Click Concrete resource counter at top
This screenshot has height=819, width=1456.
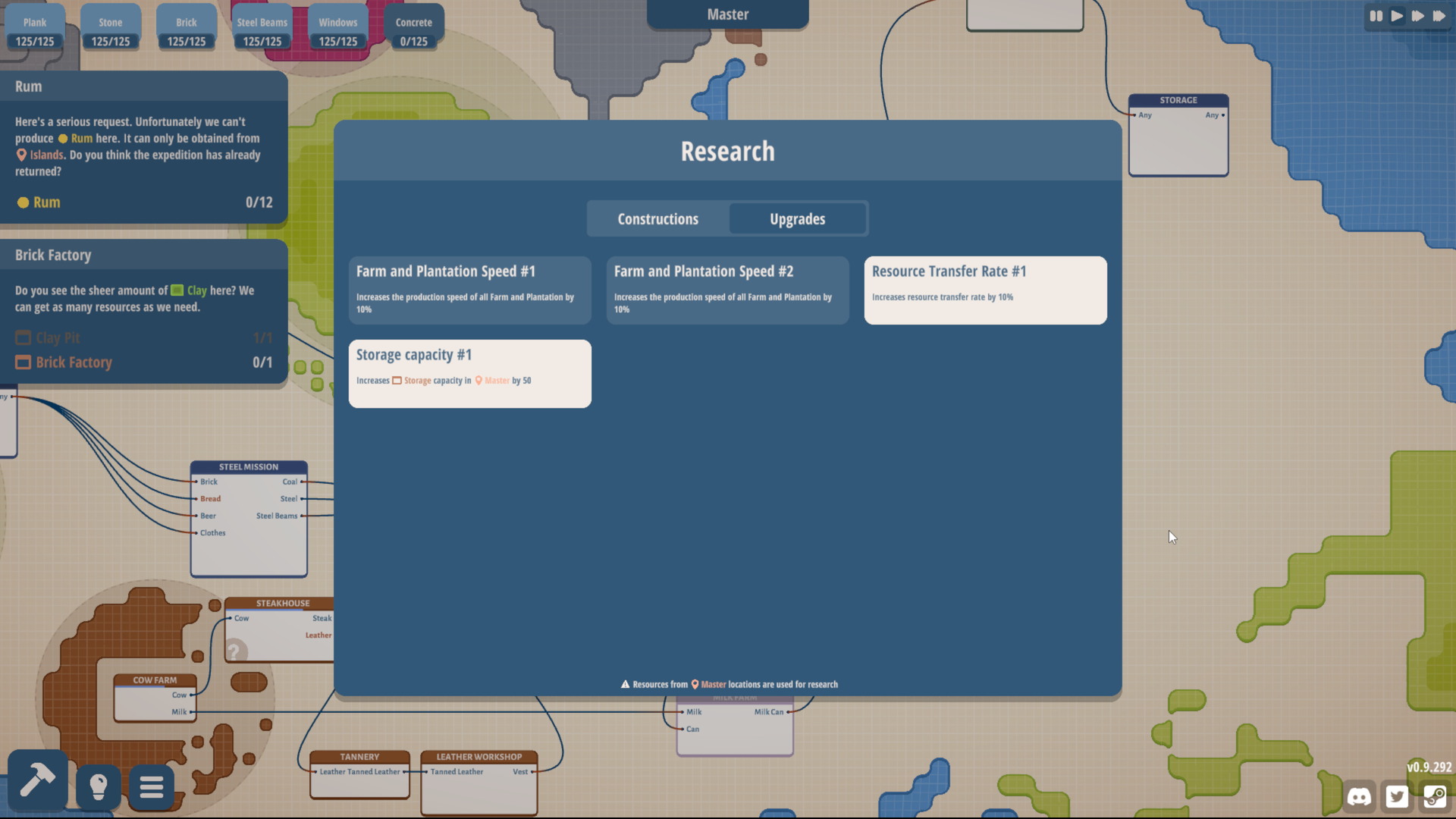click(414, 31)
